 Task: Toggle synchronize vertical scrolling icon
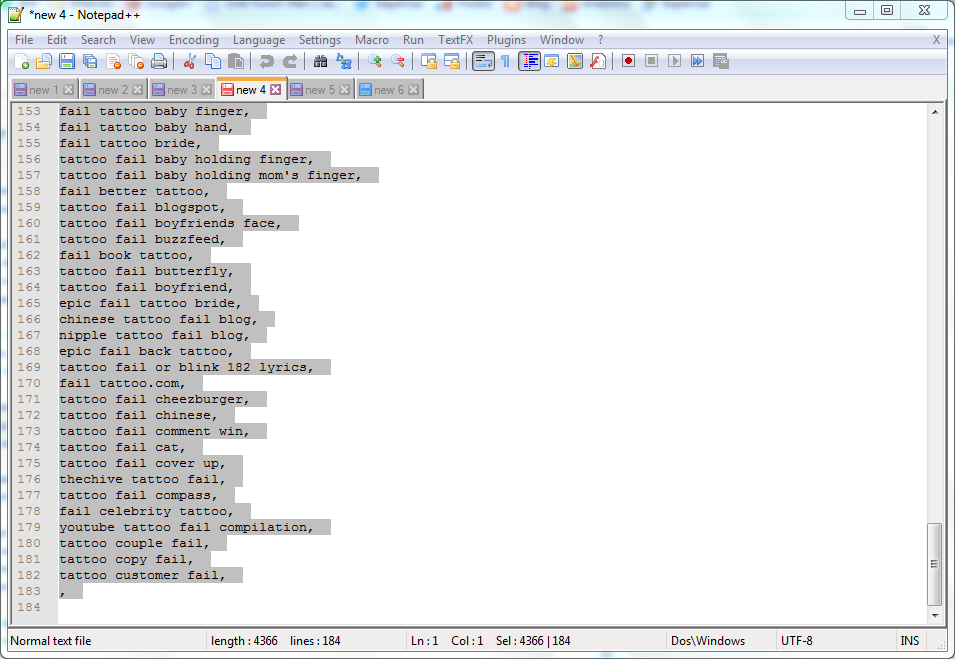tap(429, 61)
